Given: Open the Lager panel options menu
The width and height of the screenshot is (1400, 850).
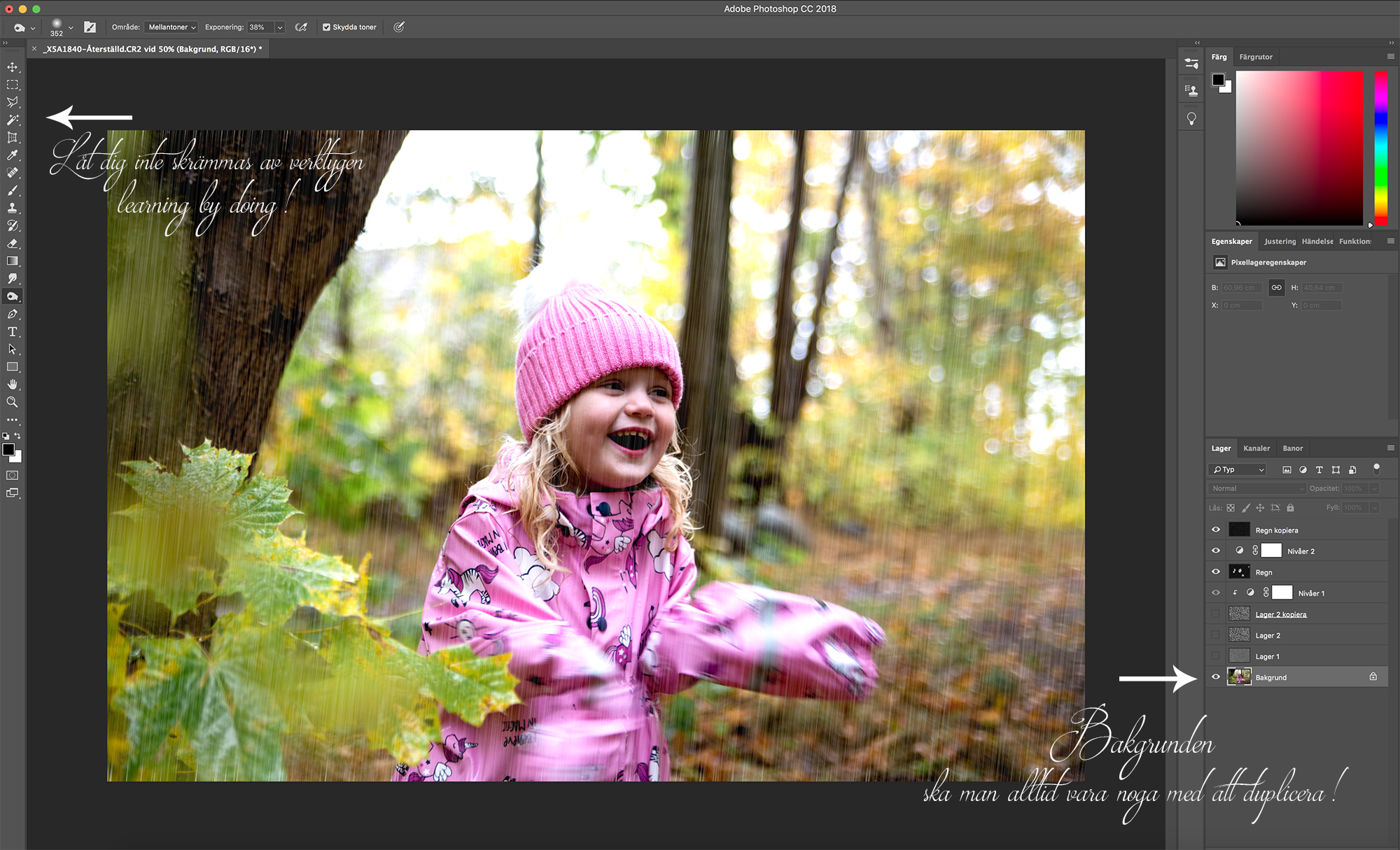Looking at the screenshot, I should click(1391, 448).
